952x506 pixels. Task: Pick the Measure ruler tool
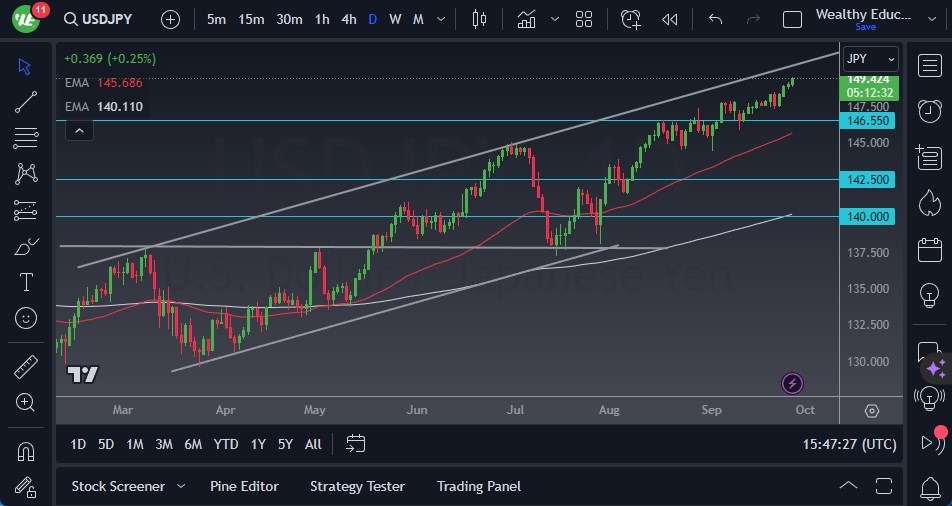(27, 367)
